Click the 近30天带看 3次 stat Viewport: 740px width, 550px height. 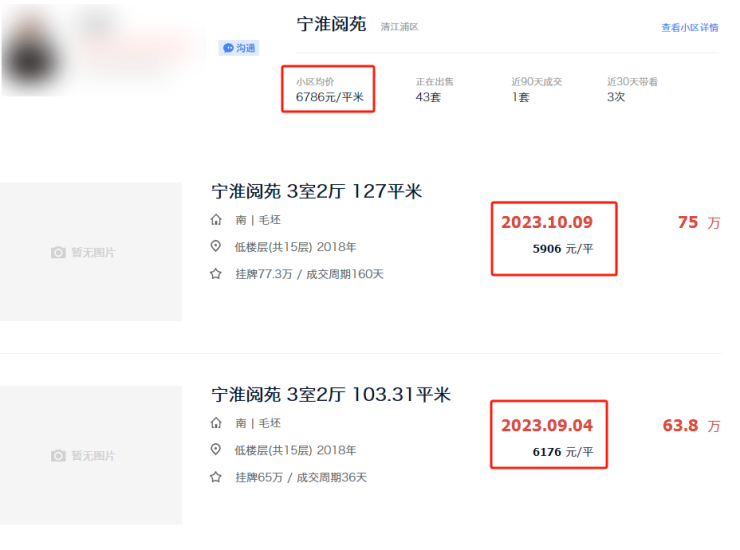[632, 90]
